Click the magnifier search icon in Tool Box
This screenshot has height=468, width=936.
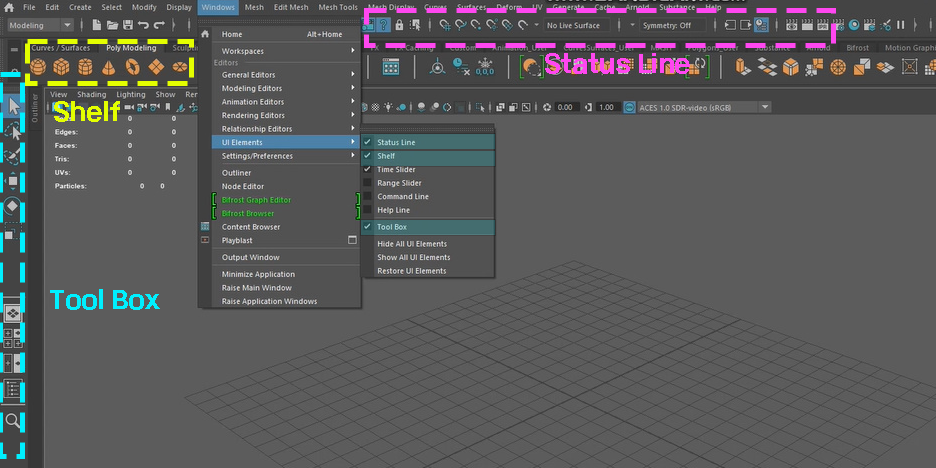[13, 420]
